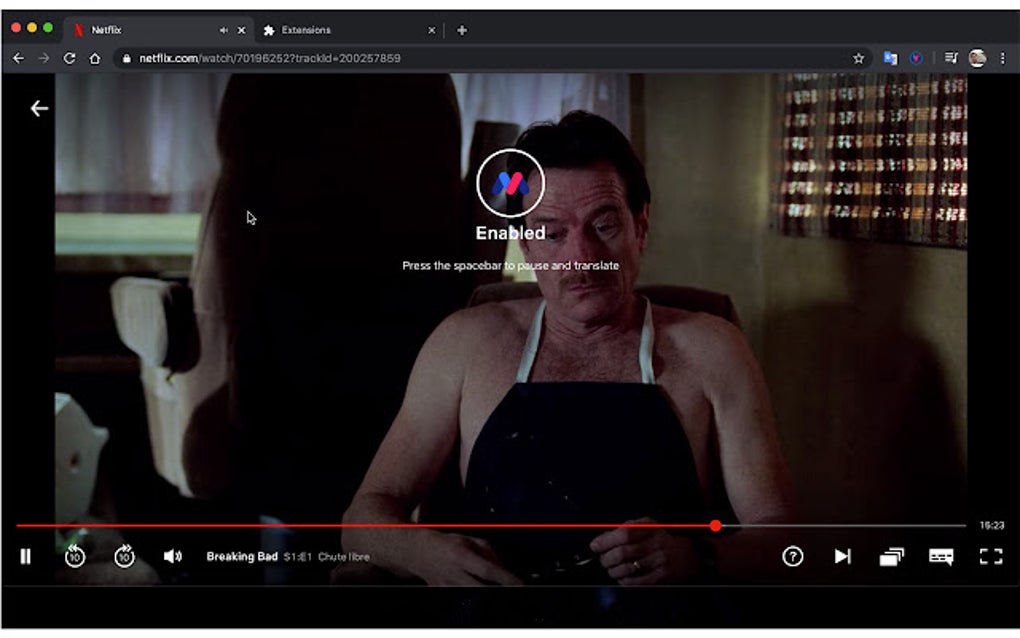The width and height of the screenshot is (1020, 638).
Task: Open the Chrome three-dot menu
Action: click(1002, 59)
